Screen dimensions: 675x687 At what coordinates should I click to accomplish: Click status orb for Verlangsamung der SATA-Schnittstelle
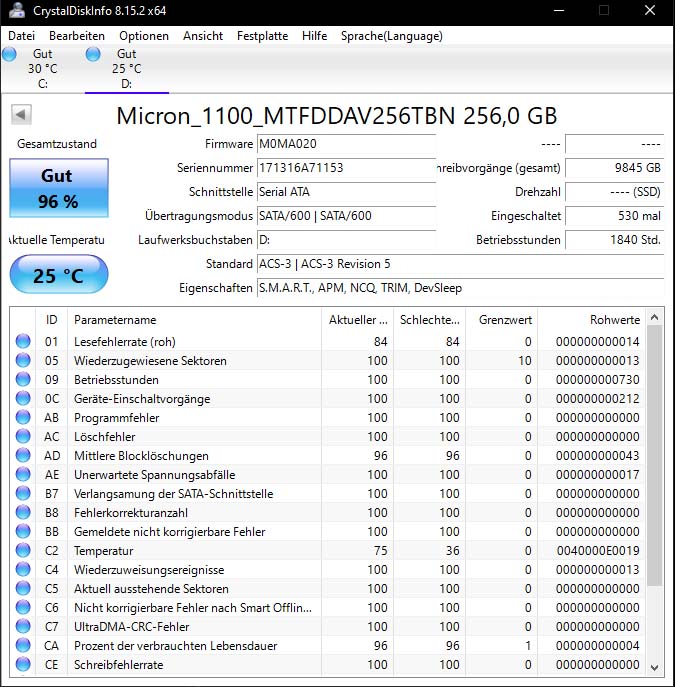click(x=23, y=493)
